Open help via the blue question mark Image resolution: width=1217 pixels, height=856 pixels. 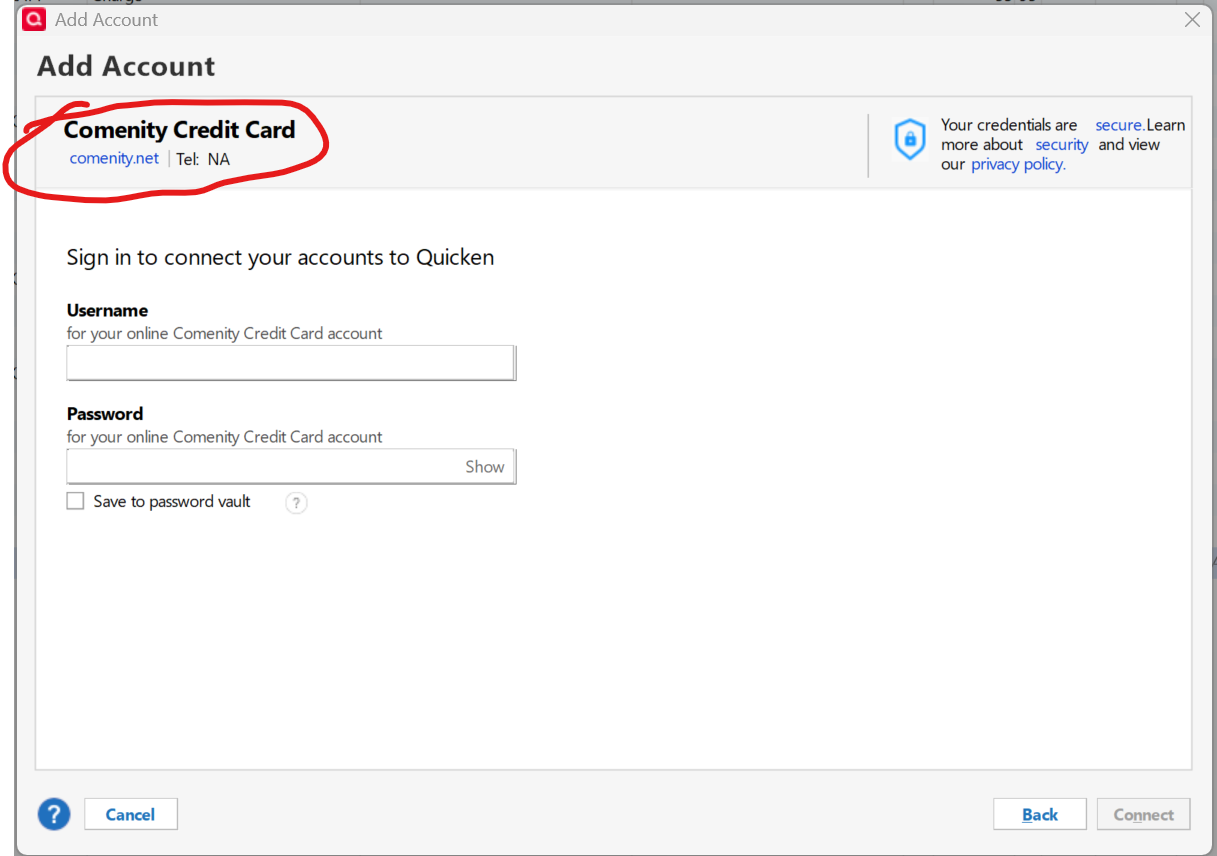pos(54,814)
